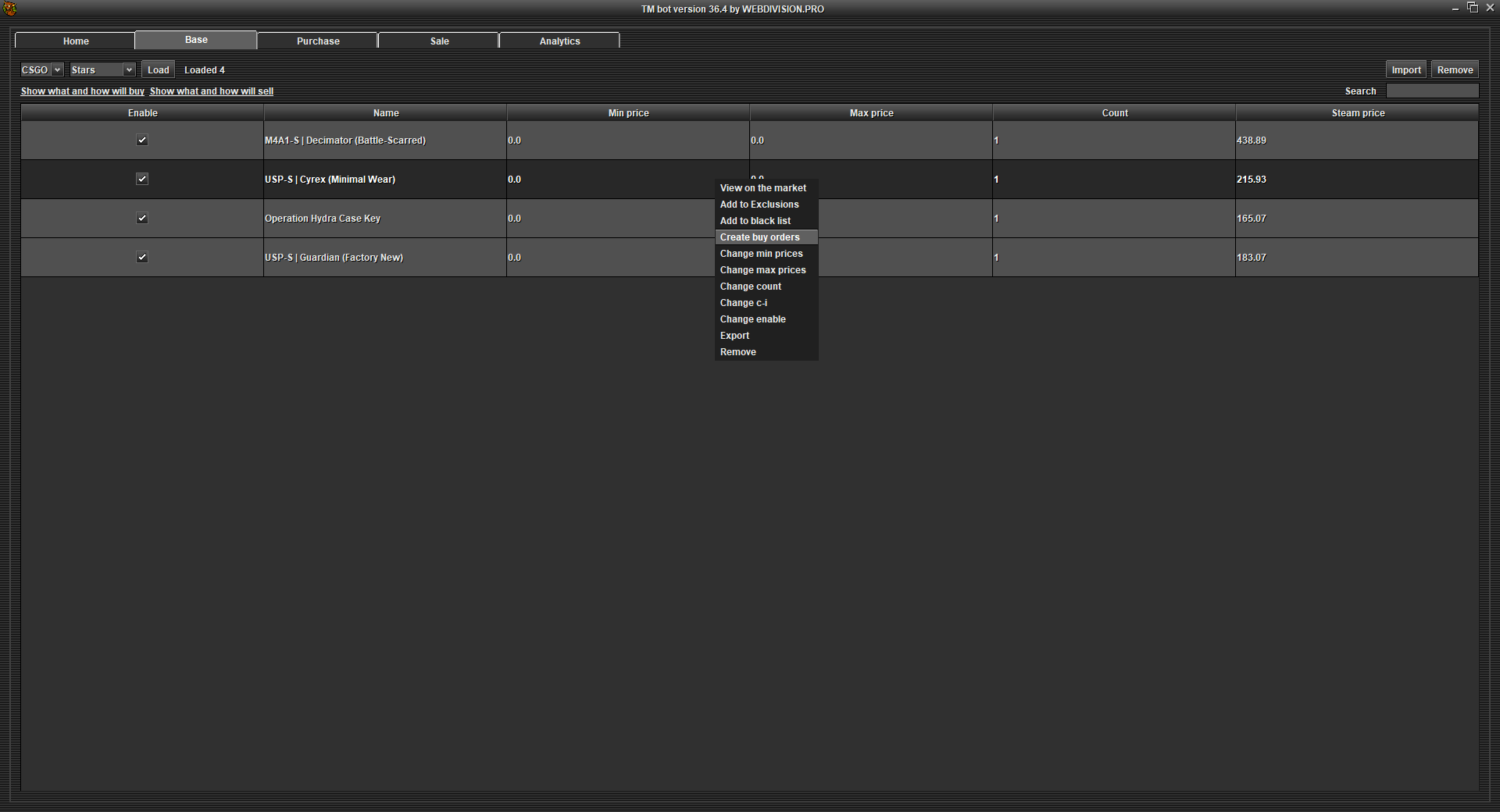Image resolution: width=1500 pixels, height=812 pixels.
Task: Toggle the USP-S Guardian enable checkbox
Action: 142,258
